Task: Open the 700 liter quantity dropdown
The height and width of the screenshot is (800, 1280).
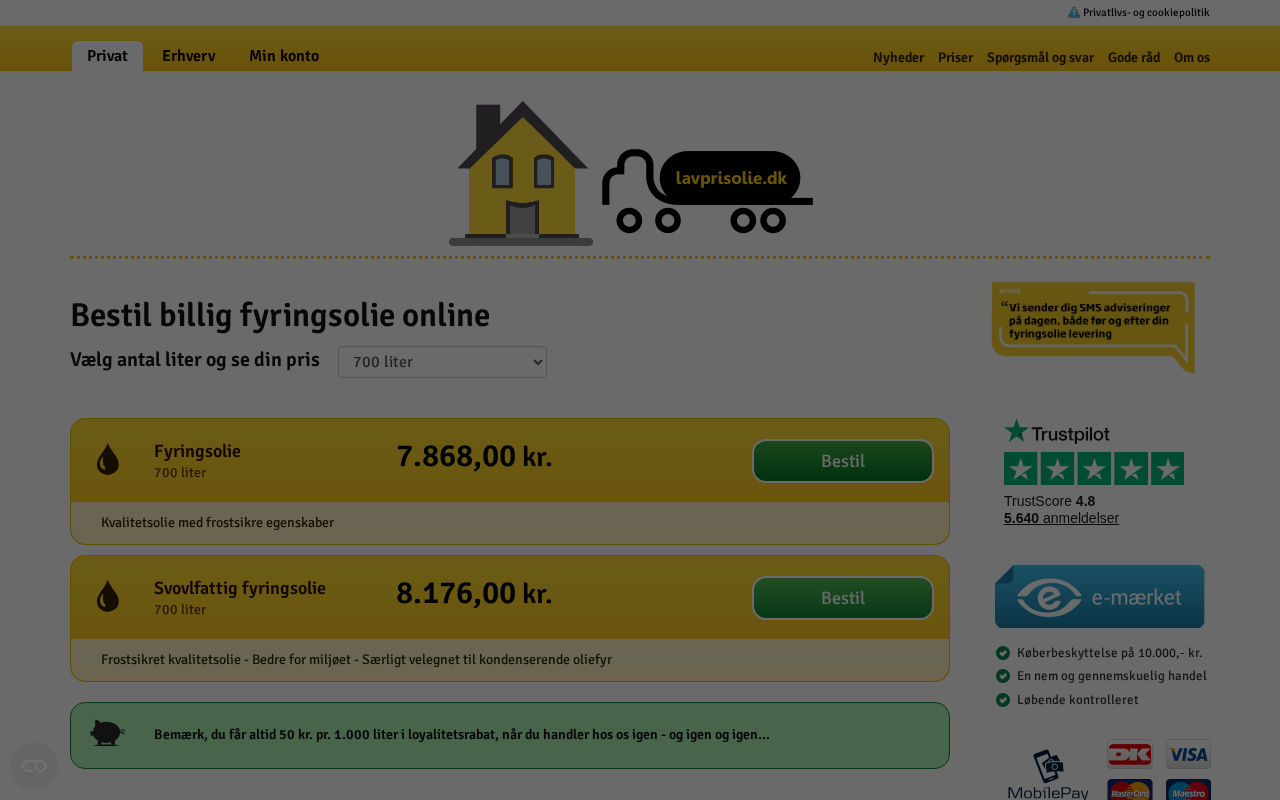Action: coord(442,362)
